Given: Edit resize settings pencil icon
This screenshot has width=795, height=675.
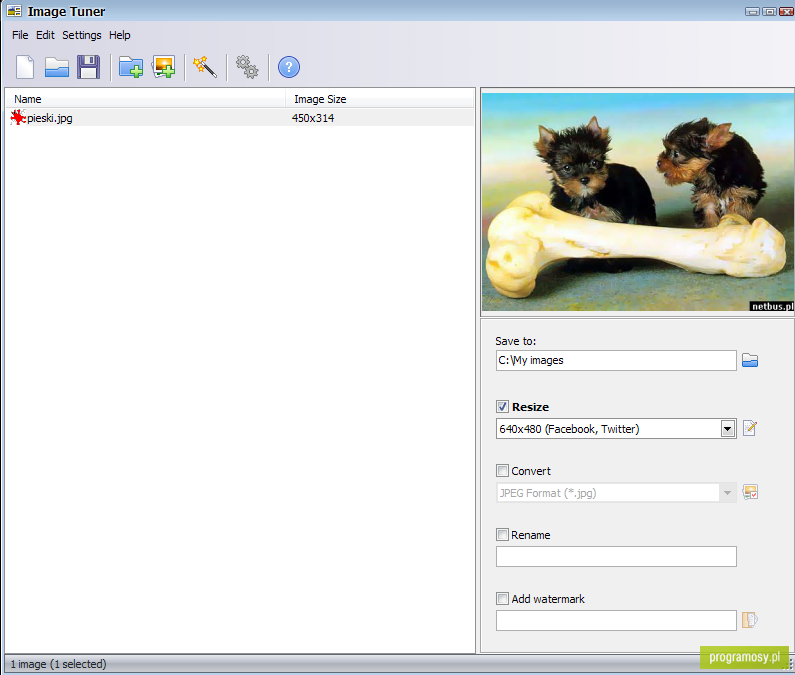Looking at the screenshot, I should tap(750, 429).
